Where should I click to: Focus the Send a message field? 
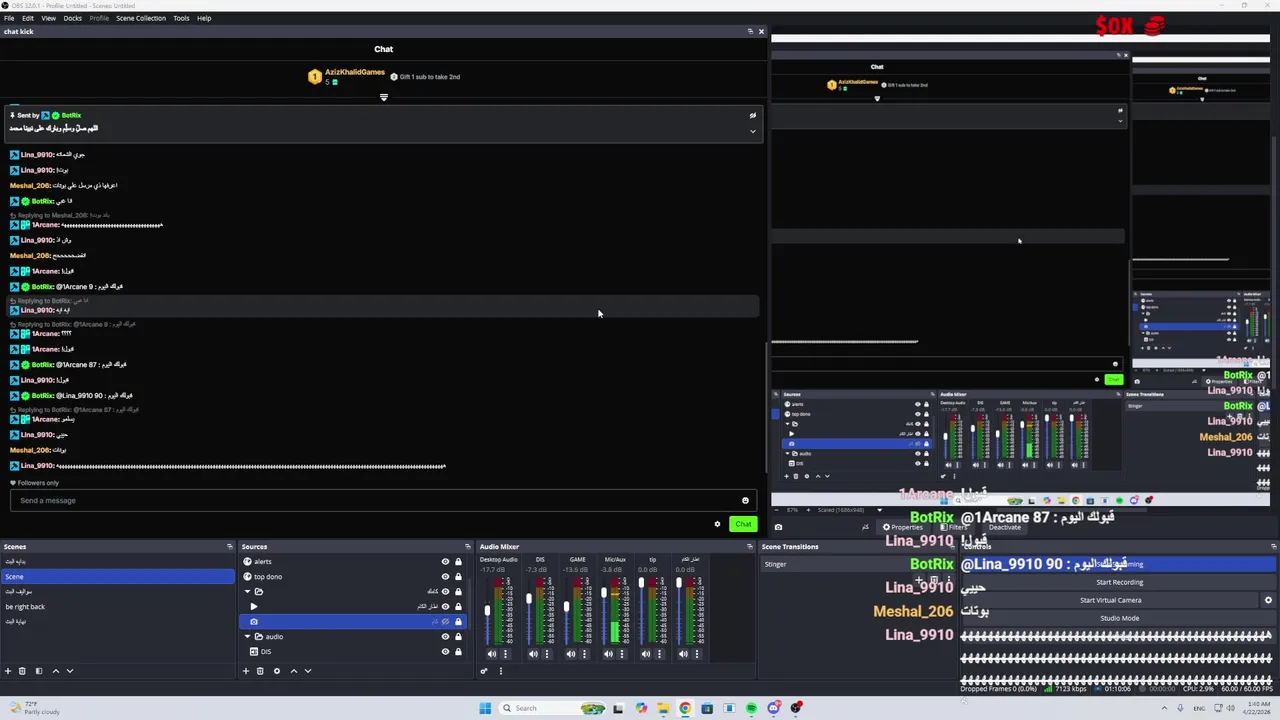pyautogui.click(x=384, y=501)
